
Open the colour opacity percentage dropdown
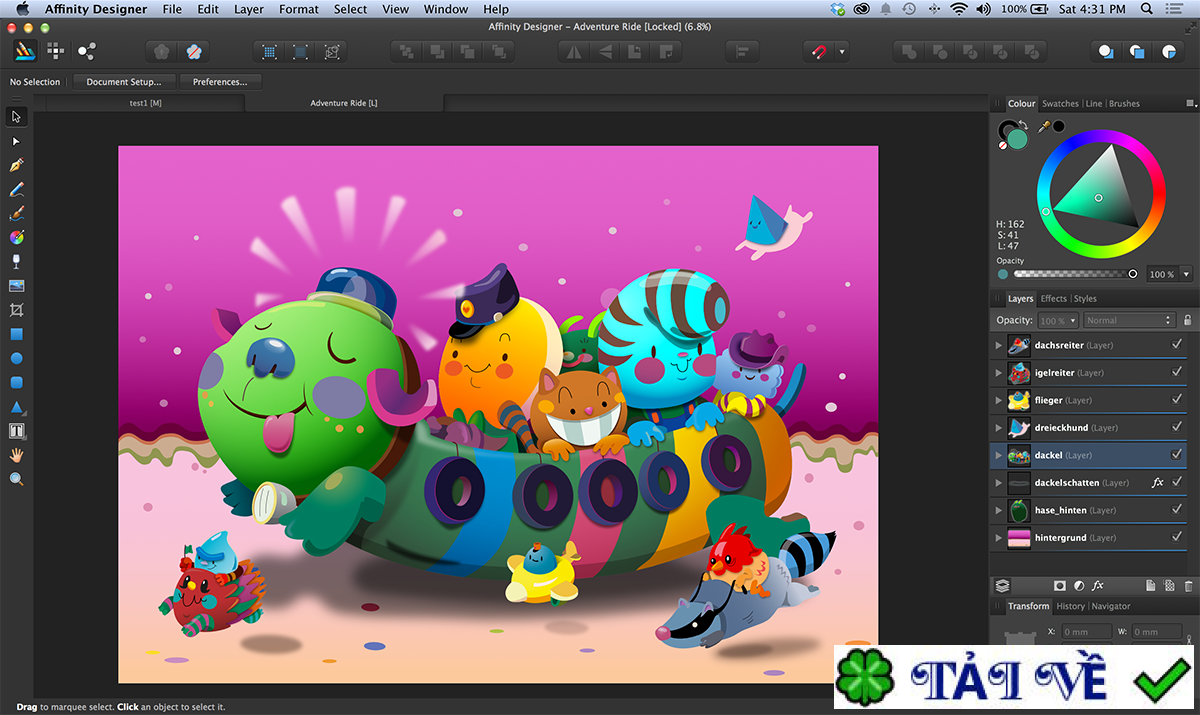(x=1186, y=274)
